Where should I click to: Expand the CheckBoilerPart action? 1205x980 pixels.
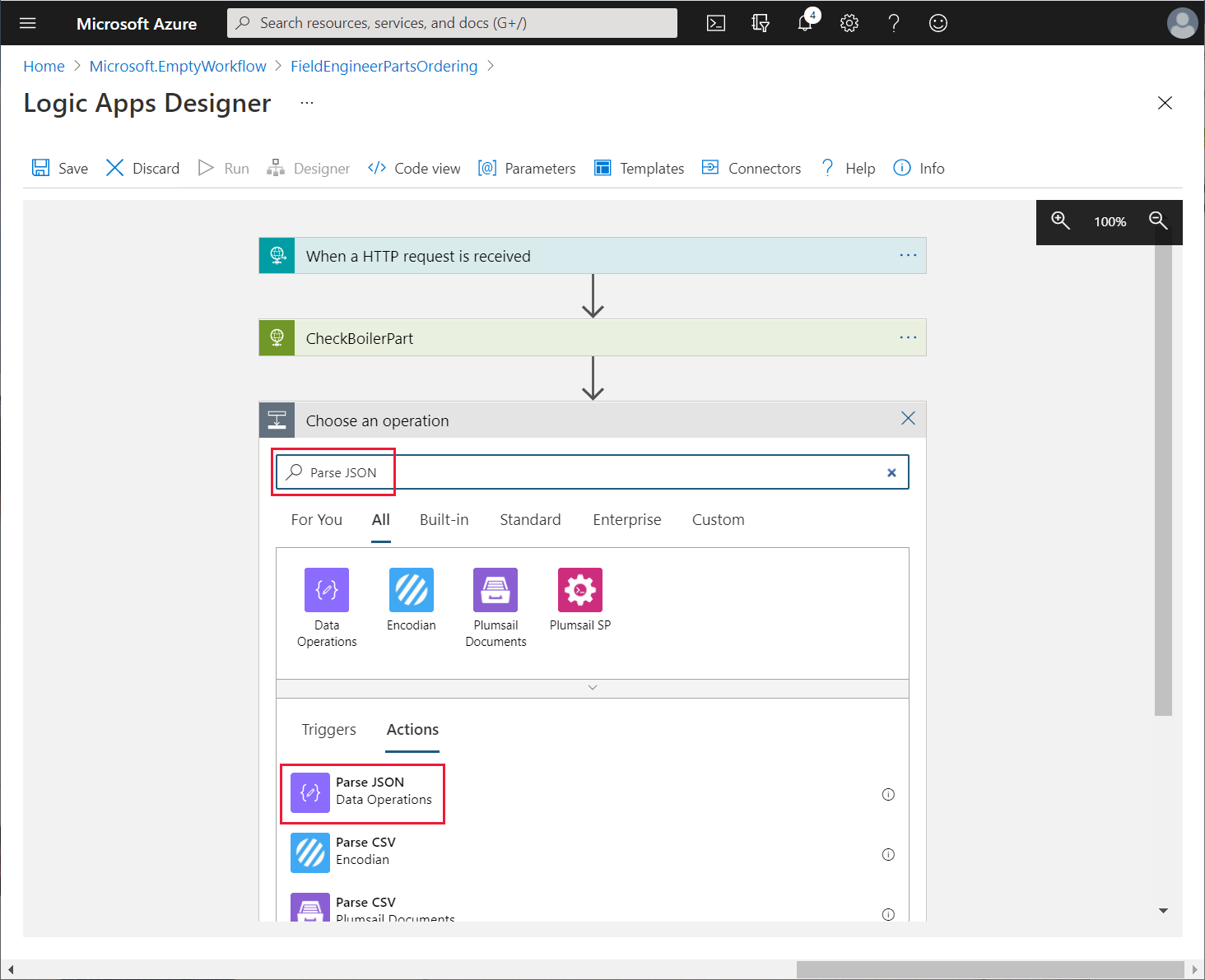tap(593, 338)
